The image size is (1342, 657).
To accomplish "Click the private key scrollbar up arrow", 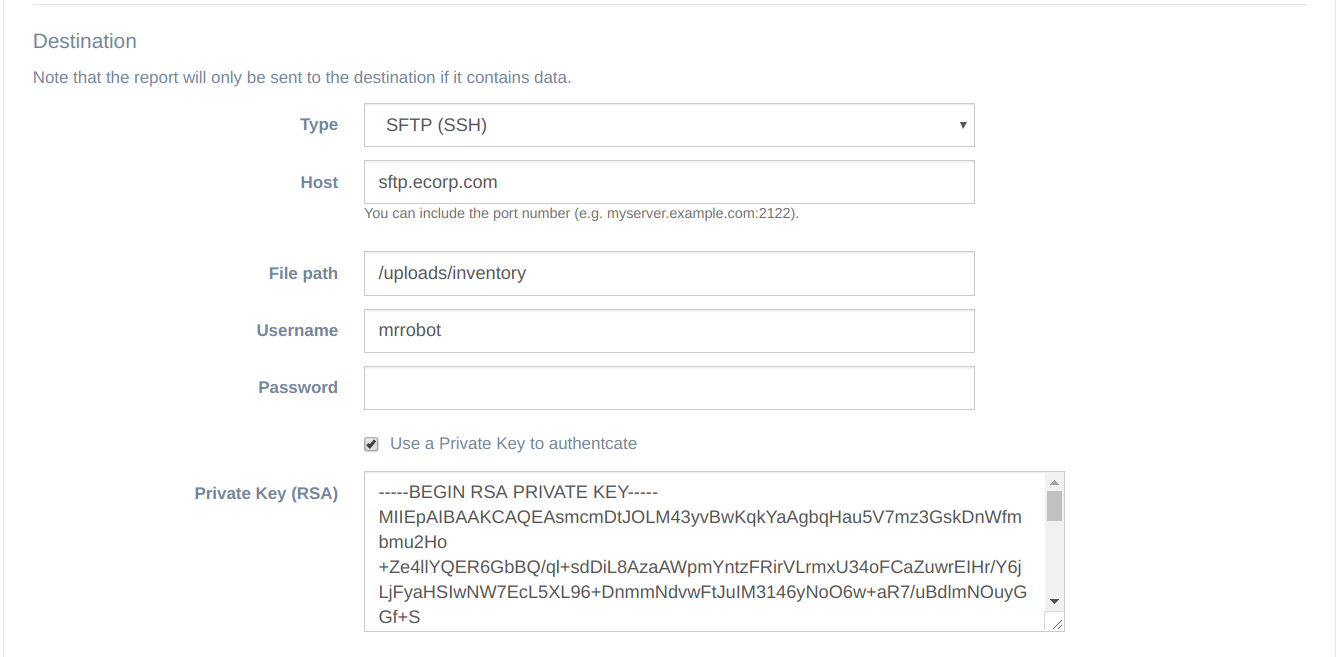I will point(1054,482).
